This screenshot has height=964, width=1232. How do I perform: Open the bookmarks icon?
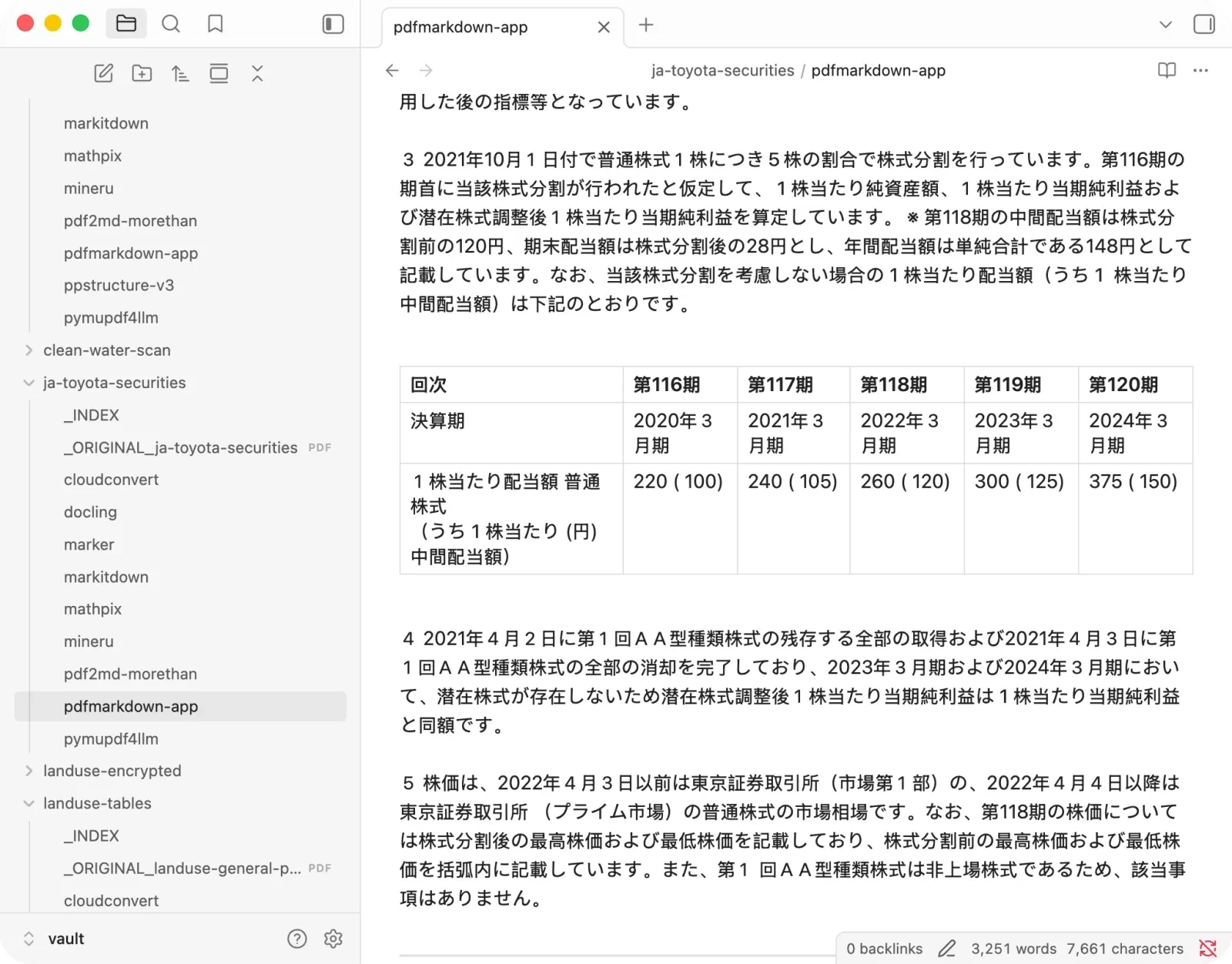pos(216,24)
